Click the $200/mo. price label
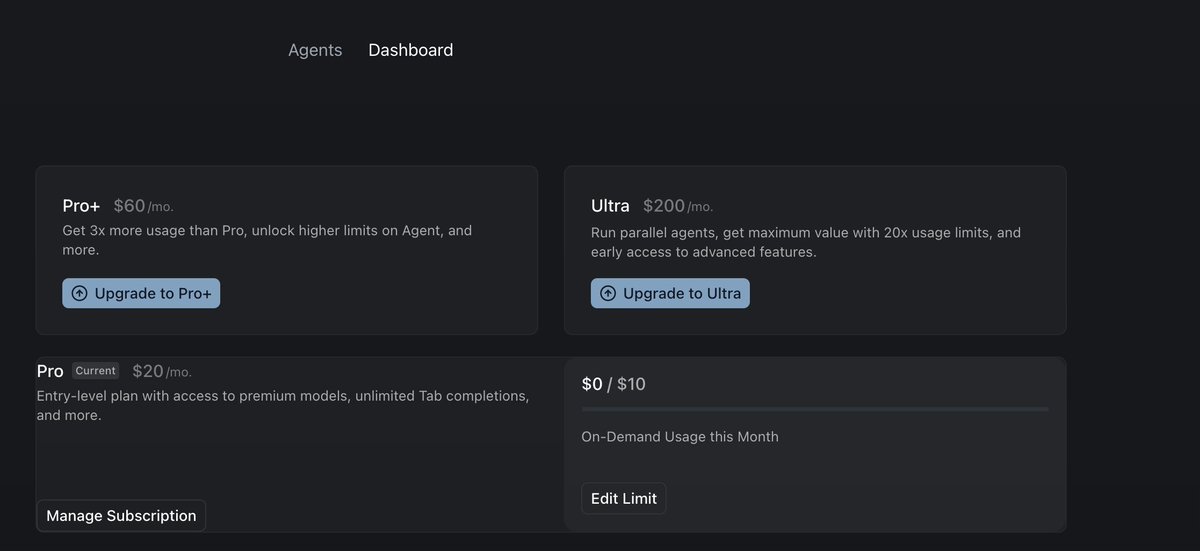The width and height of the screenshot is (1200, 551). point(677,206)
